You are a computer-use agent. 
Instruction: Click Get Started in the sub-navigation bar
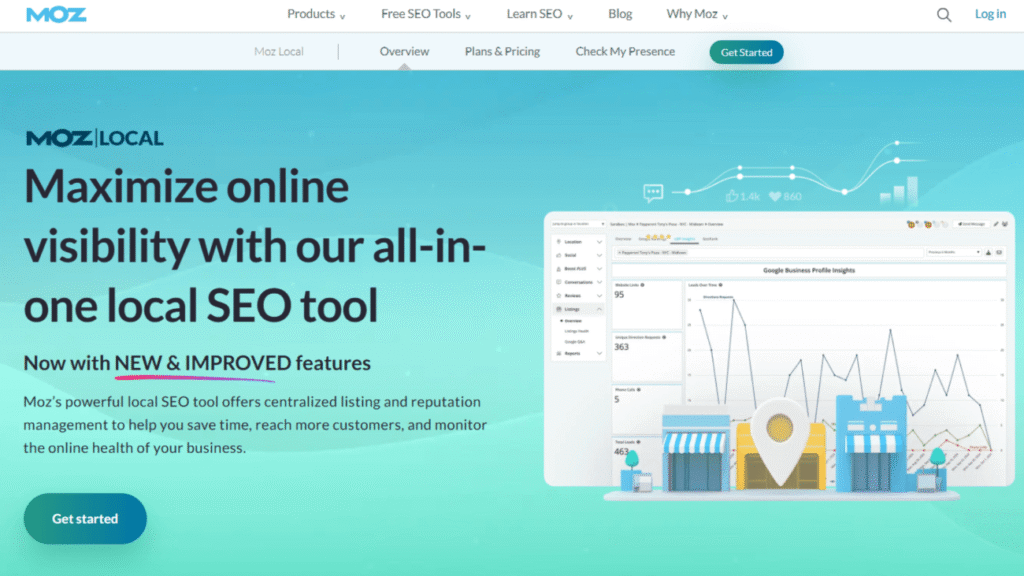(x=746, y=52)
